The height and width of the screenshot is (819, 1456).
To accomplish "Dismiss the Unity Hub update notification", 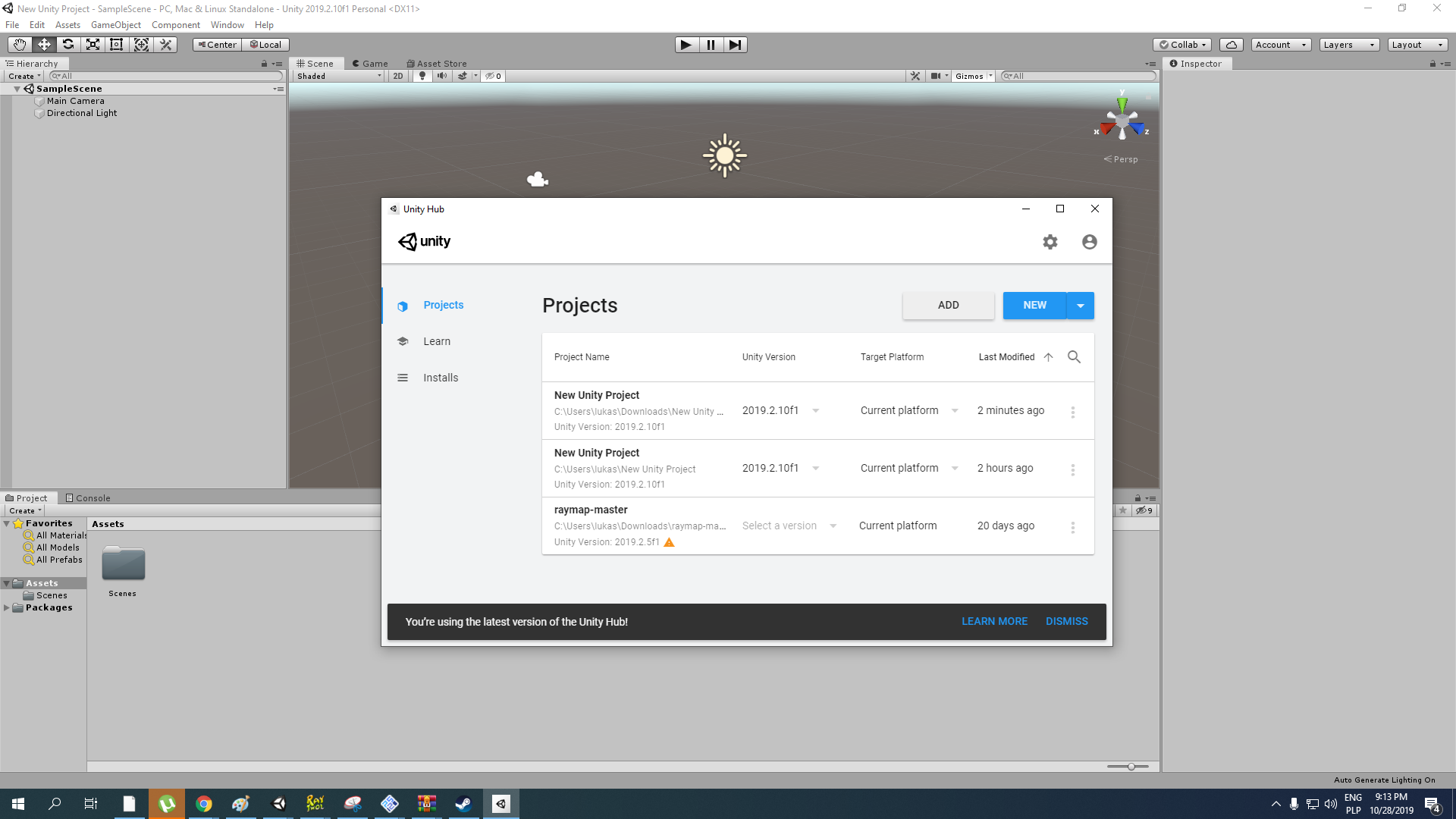I will click(1066, 621).
